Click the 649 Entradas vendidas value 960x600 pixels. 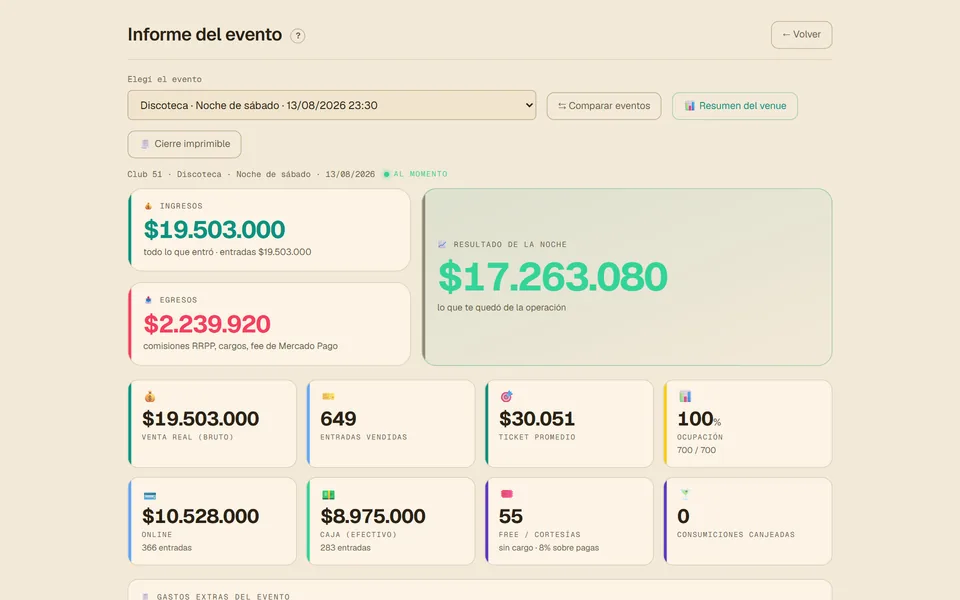338,419
